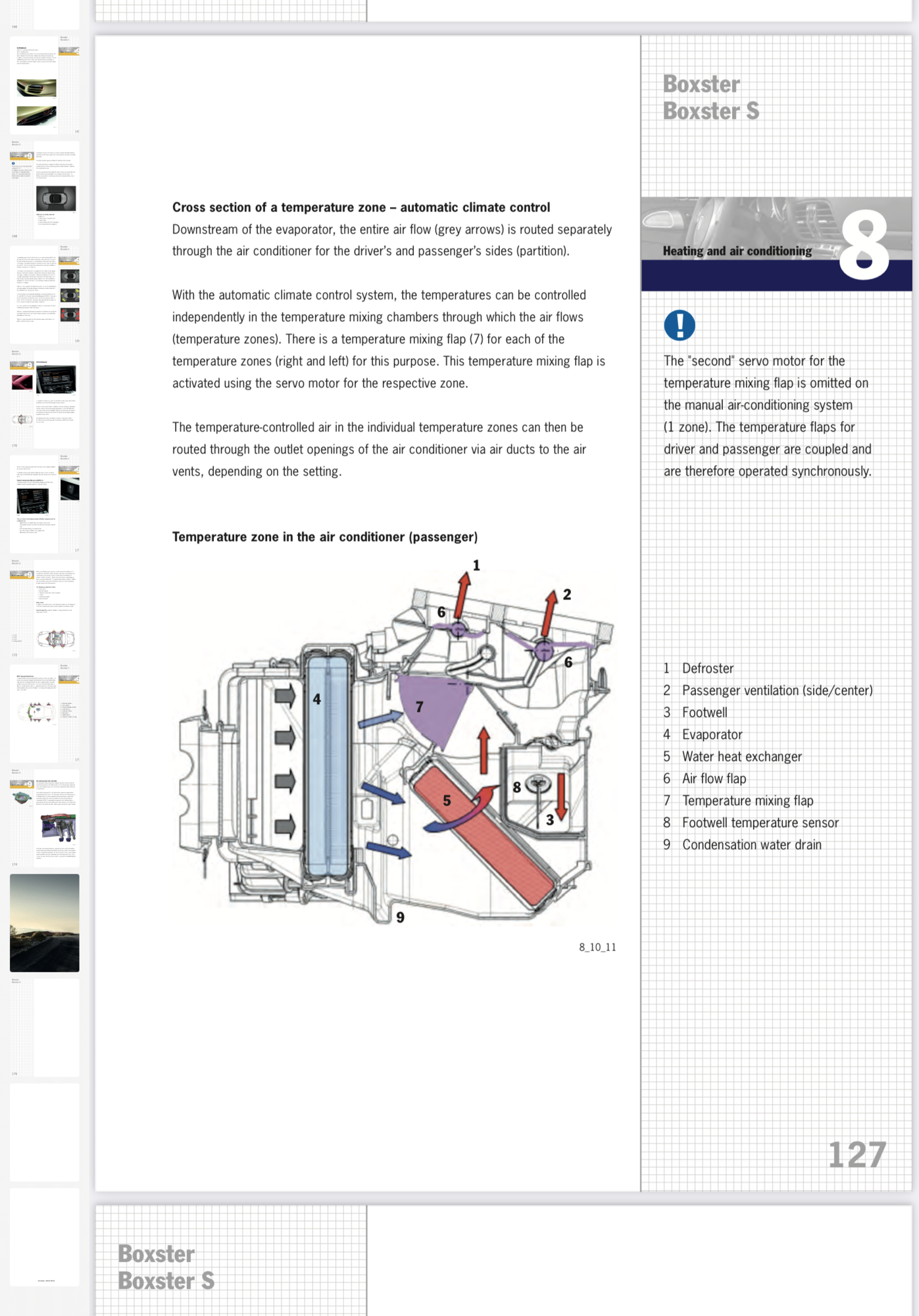Open thumbnail with three parking sensor car images
Screen dimensions: 919x1316
tap(45, 295)
